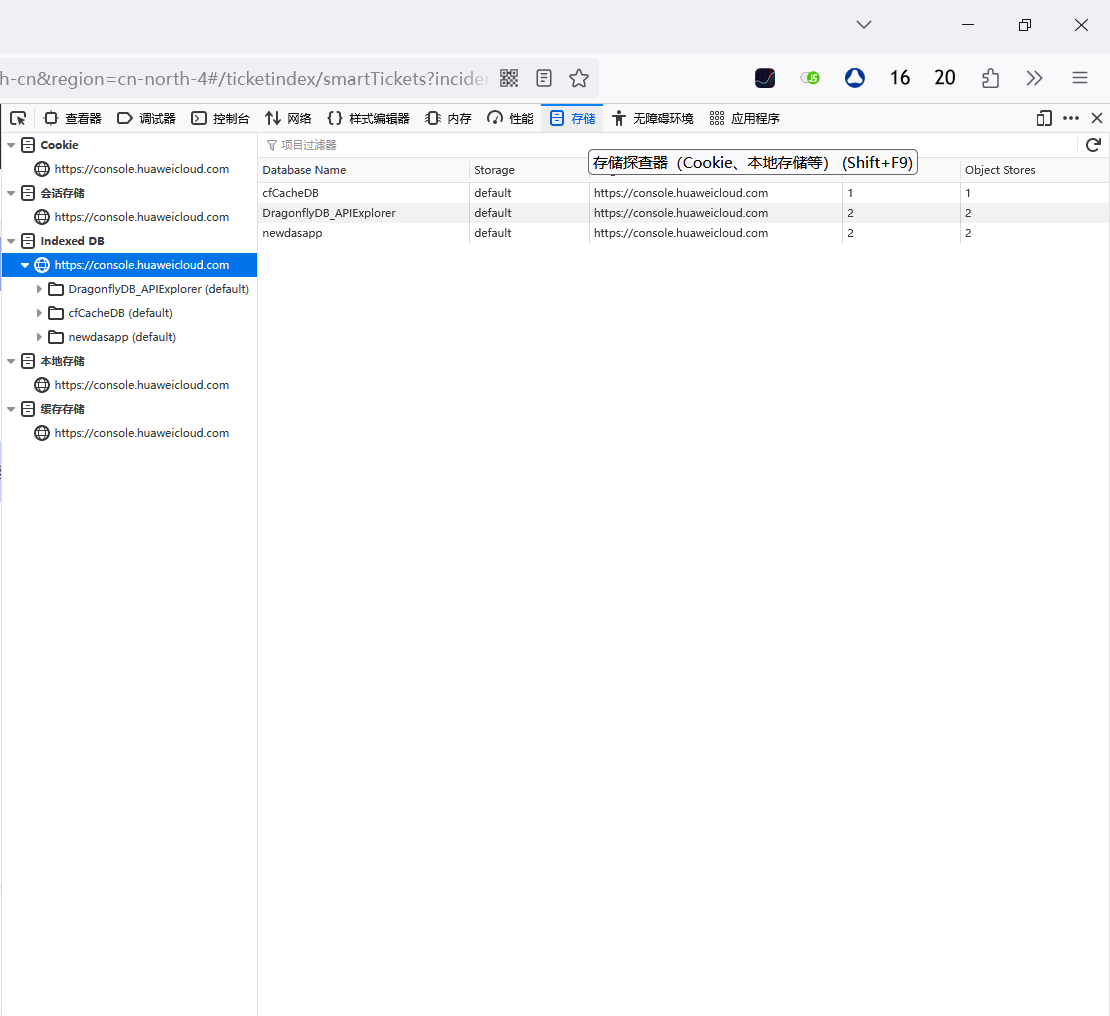Viewport: 1110px width, 1016px height.
Task: Click Storage cell 'default' in cfCacheDB row
Action: coord(529,193)
